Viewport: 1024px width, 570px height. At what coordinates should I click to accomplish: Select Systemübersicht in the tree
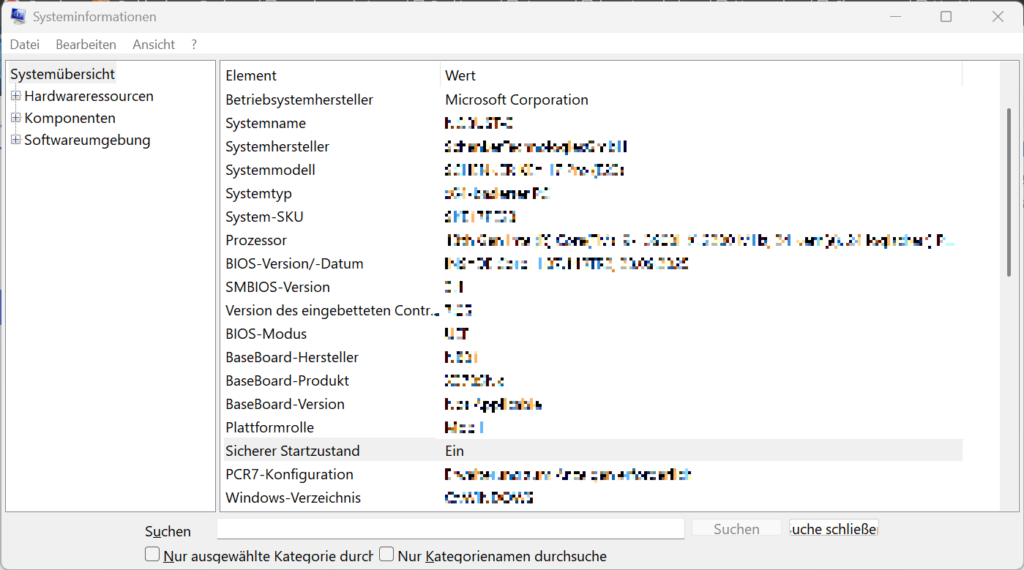click(62, 74)
